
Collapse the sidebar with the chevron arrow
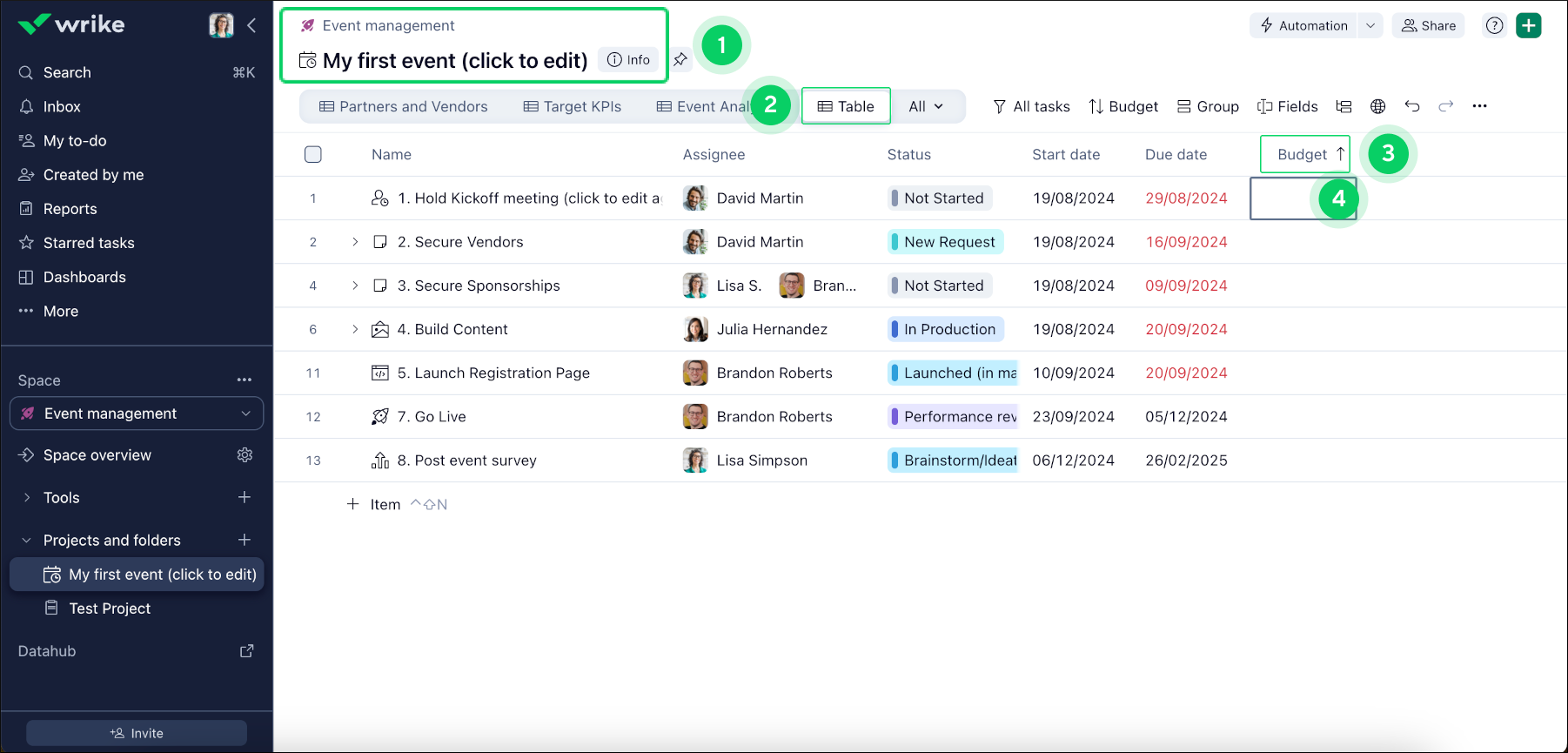pos(251,25)
